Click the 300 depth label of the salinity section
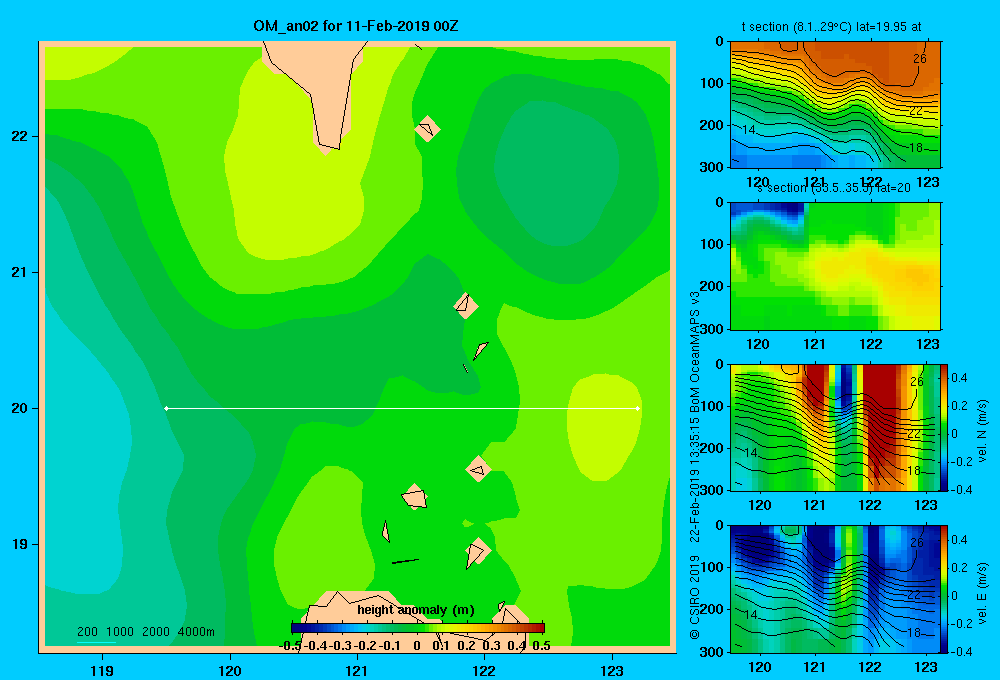 [x=711, y=329]
